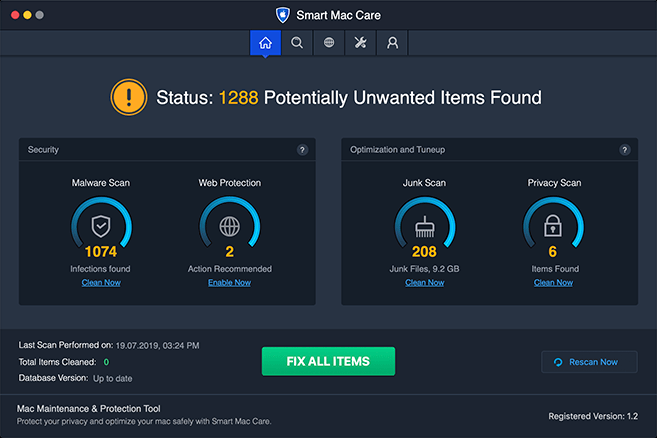Click the Malware Scan shield icon
This screenshot has height=438, width=657.
coord(100,224)
